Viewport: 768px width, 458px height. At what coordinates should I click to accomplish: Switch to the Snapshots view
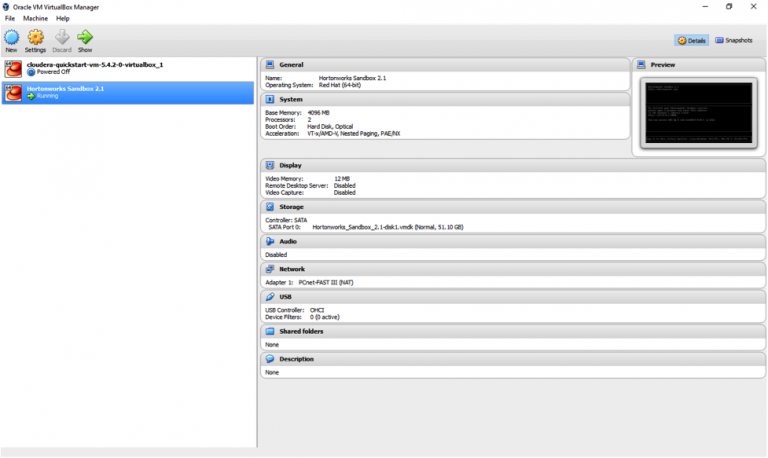[734, 41]
